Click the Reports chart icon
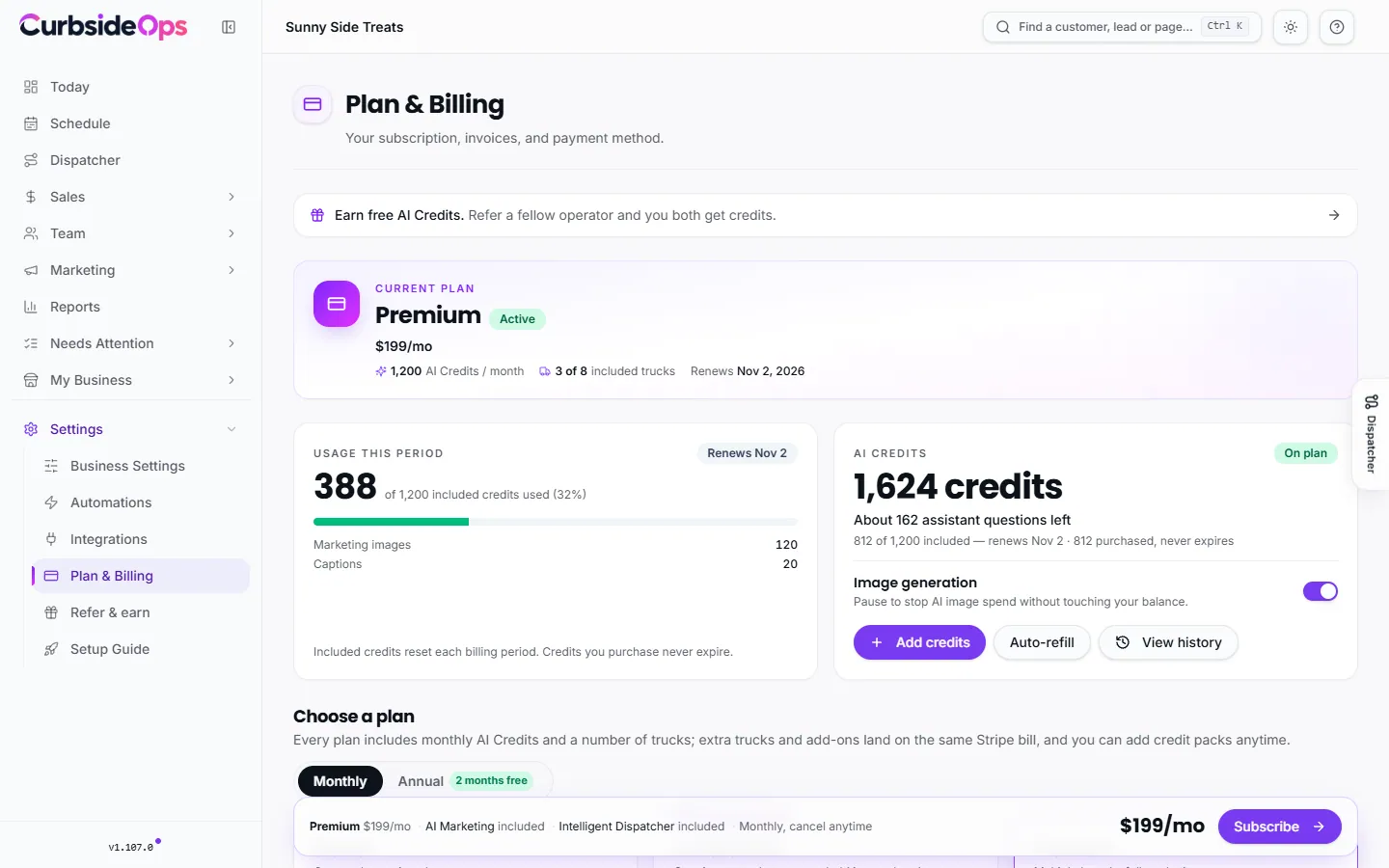 (31, 307)
